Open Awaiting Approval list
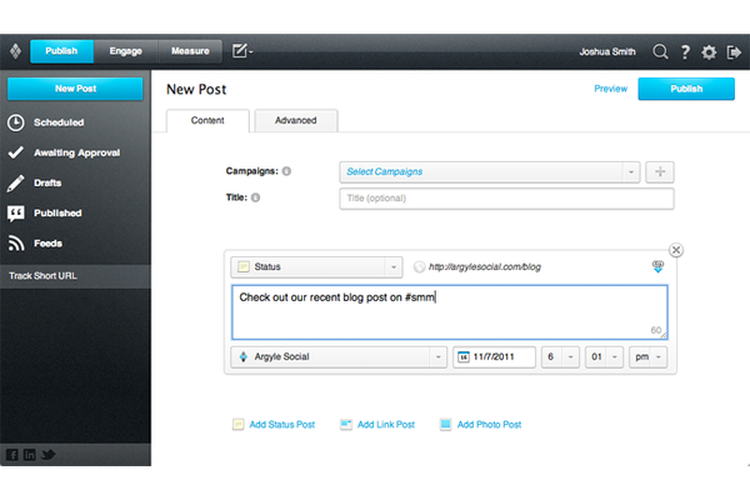This screenshot has height=500, width=750. [76, 153]
